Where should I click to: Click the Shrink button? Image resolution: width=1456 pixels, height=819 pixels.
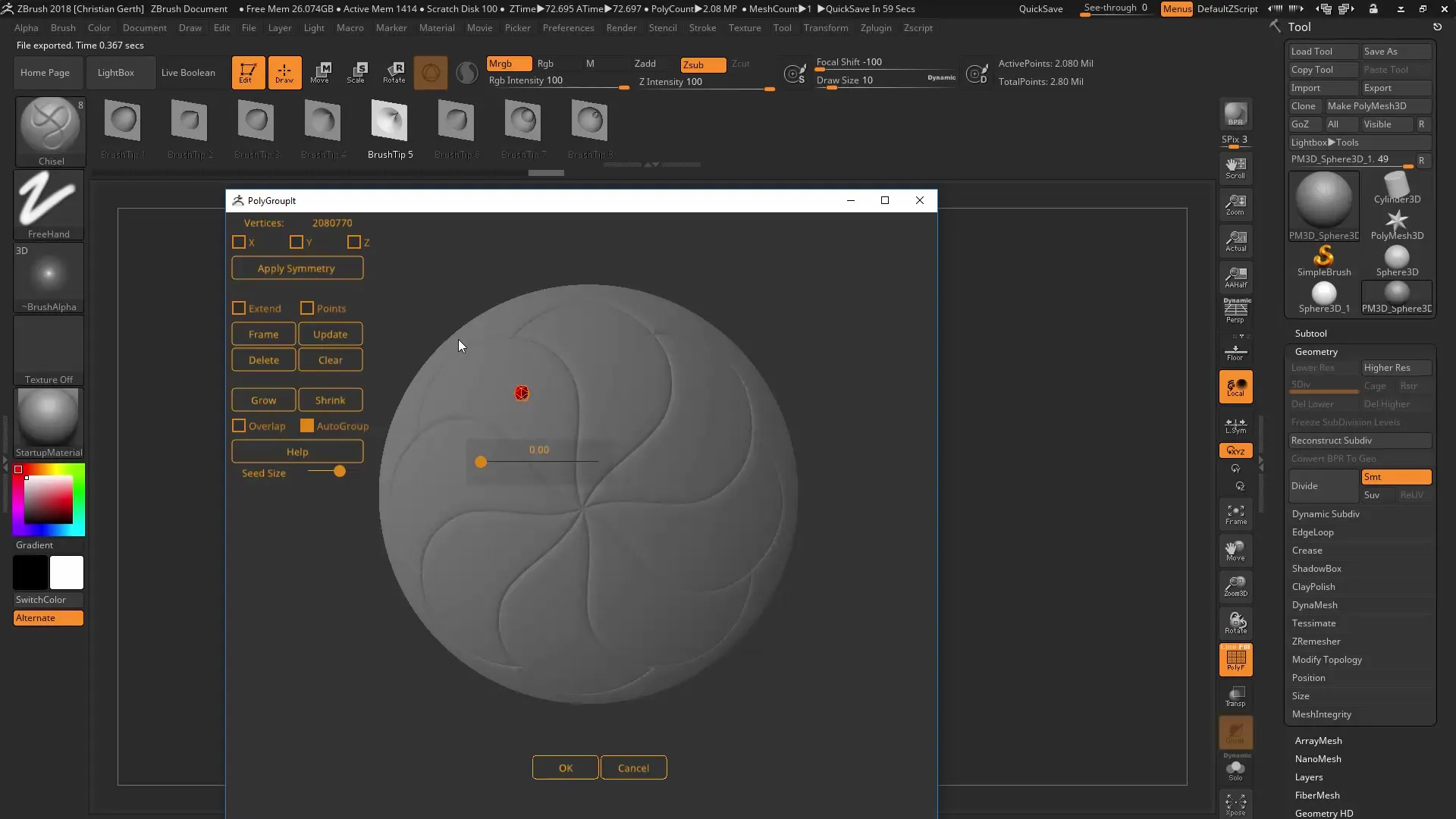pos(330,400)
